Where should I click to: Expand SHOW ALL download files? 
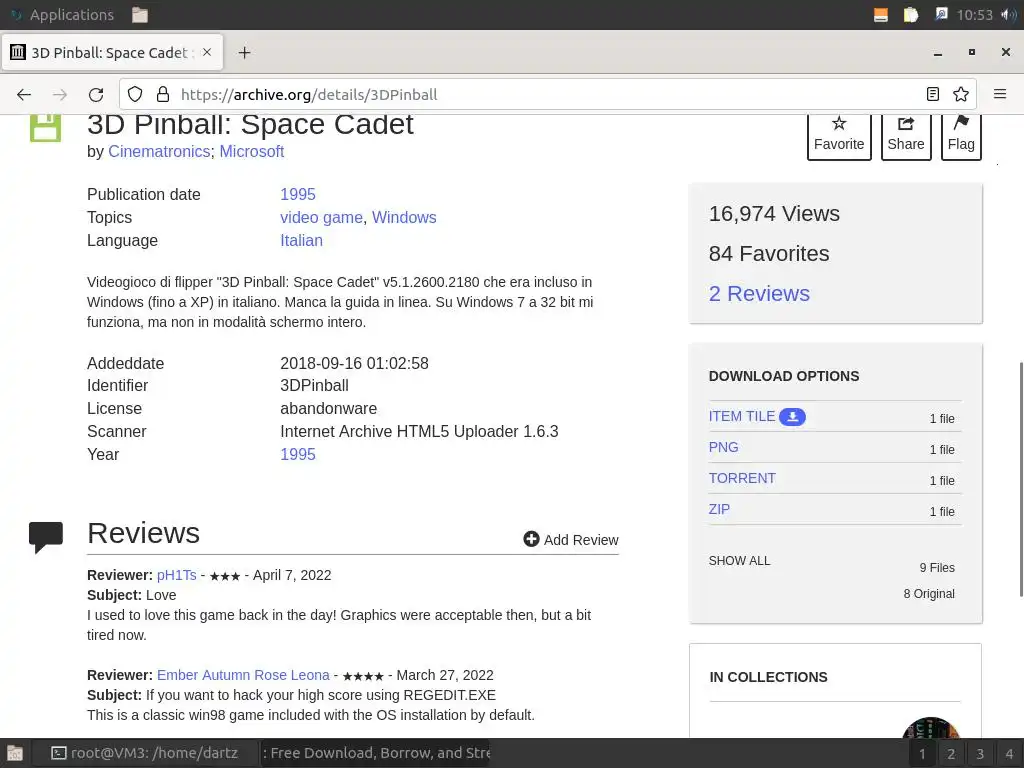pyautogui.click(x=739, y=561)
